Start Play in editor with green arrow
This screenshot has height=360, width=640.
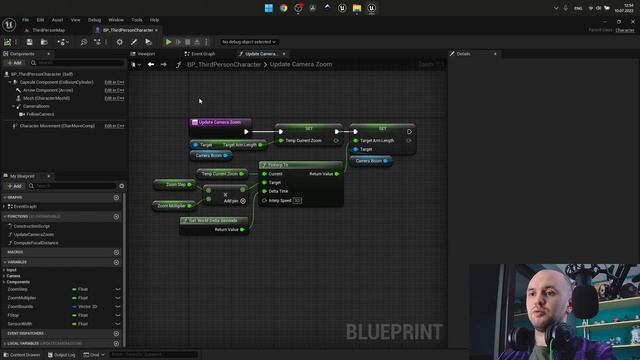[x=168, y=42]
